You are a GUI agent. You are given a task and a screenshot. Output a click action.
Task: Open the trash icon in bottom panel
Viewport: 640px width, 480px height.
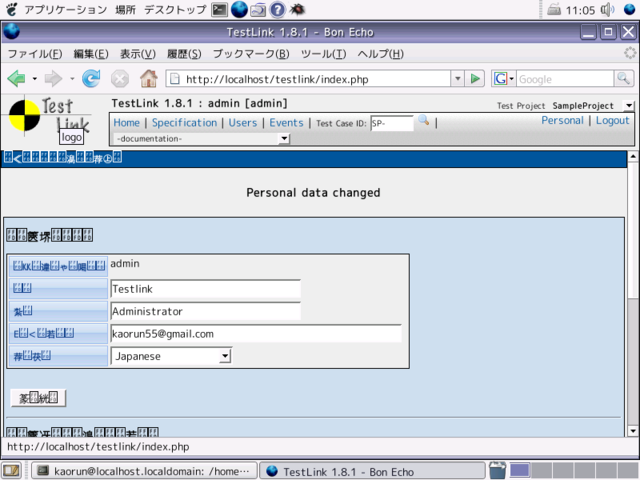(x=498, y=471)
